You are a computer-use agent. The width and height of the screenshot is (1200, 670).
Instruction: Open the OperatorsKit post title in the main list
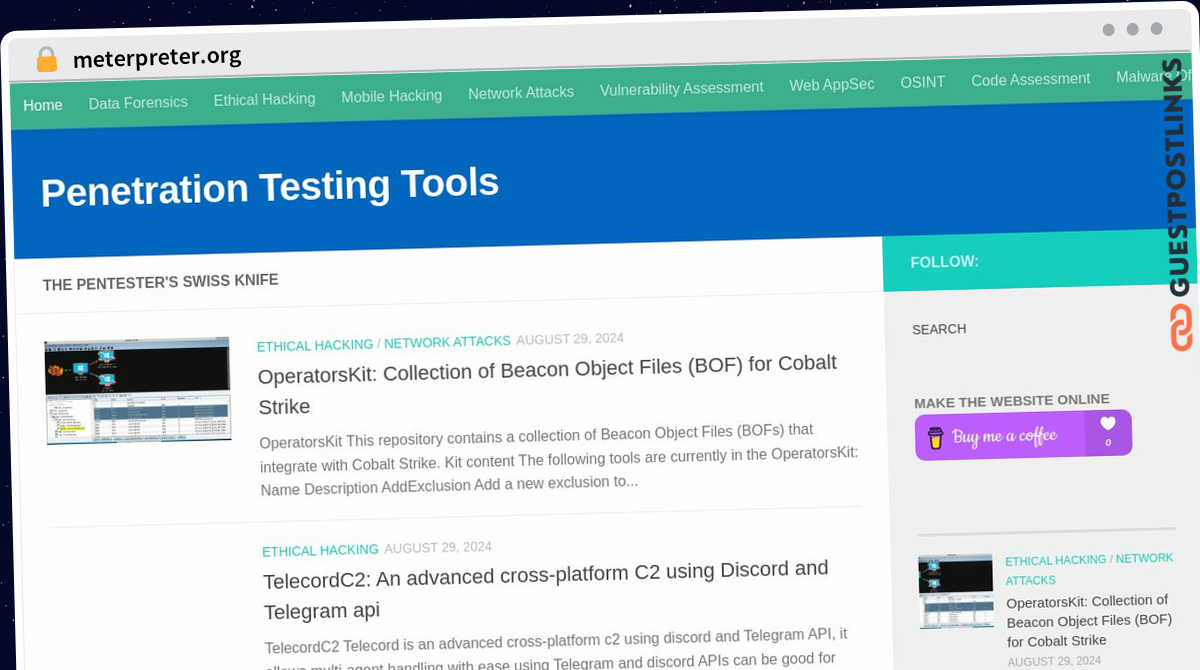tap(547, 384)
